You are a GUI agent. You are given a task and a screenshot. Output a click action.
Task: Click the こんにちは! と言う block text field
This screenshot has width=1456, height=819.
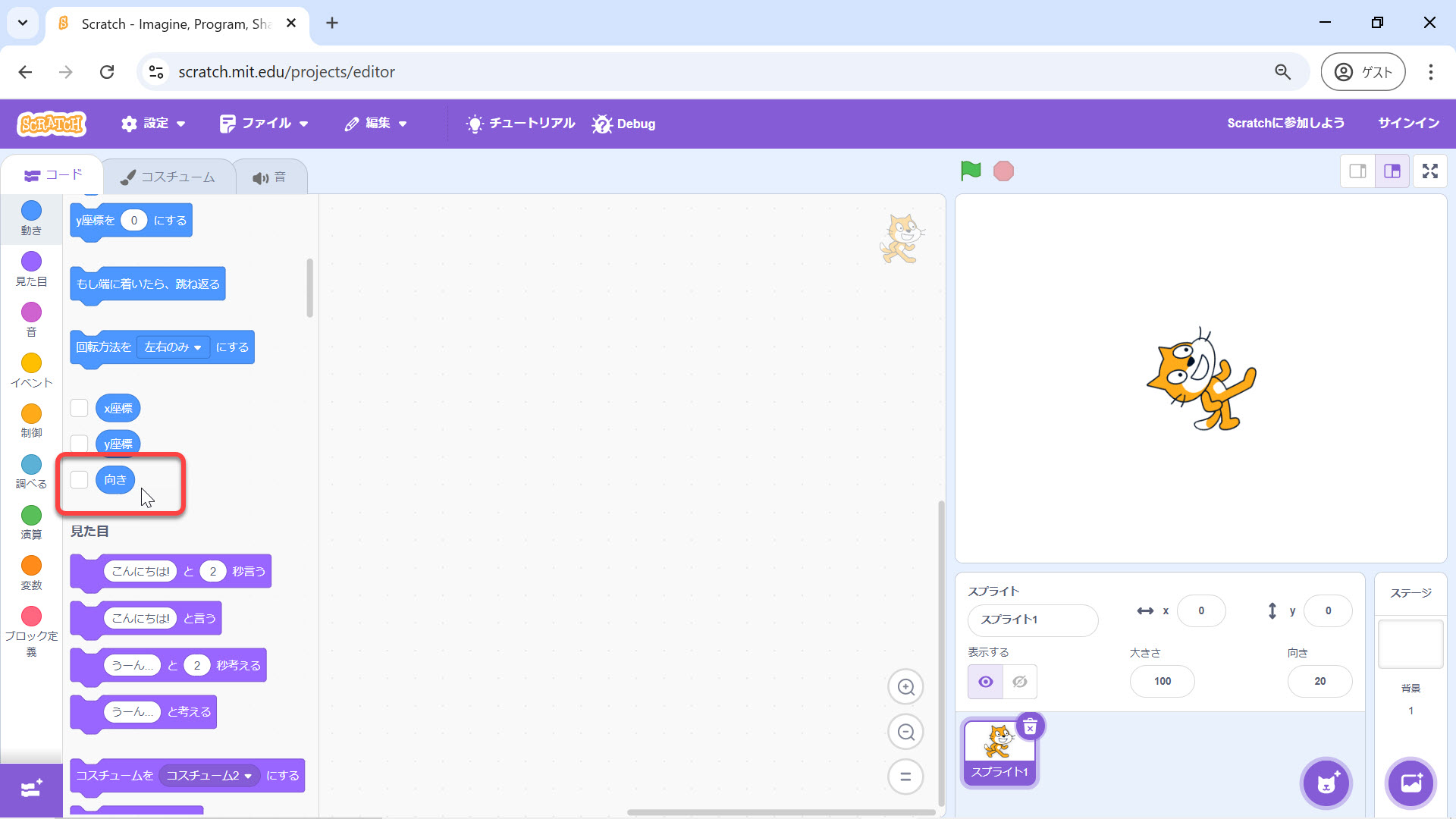click(140, 619)
